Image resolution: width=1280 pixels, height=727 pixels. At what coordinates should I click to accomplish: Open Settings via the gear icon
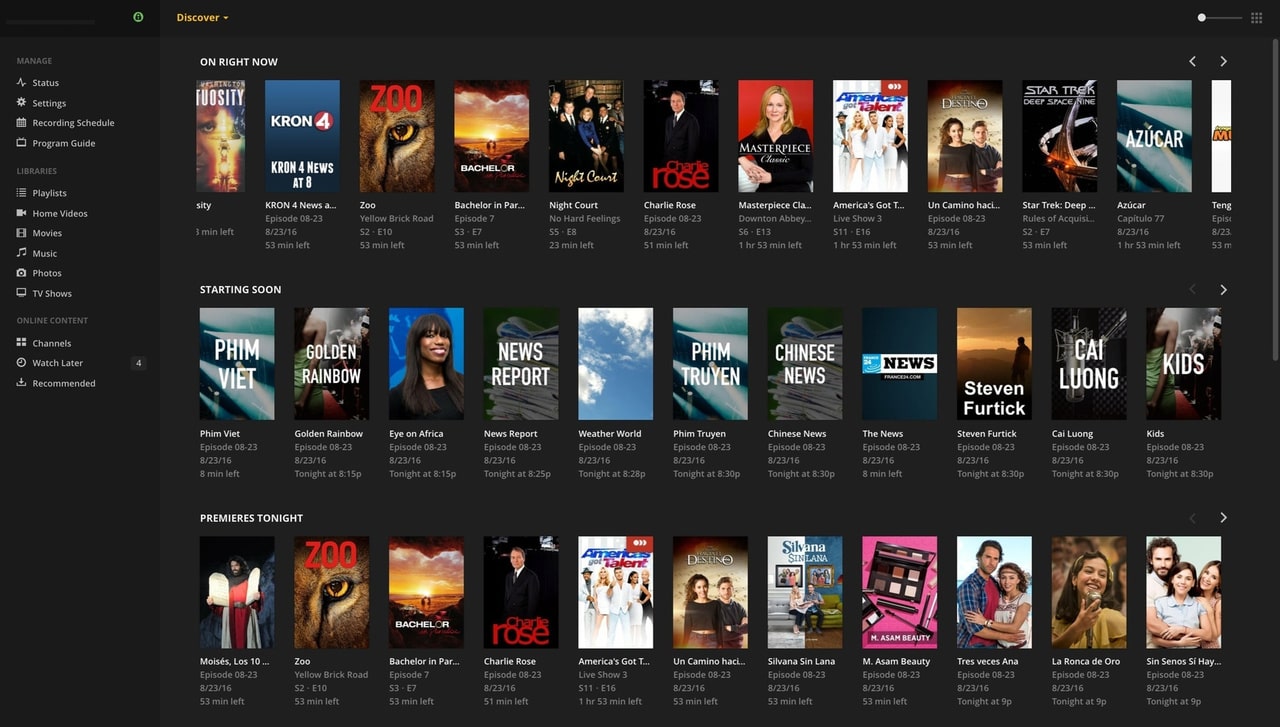(21, 103)
